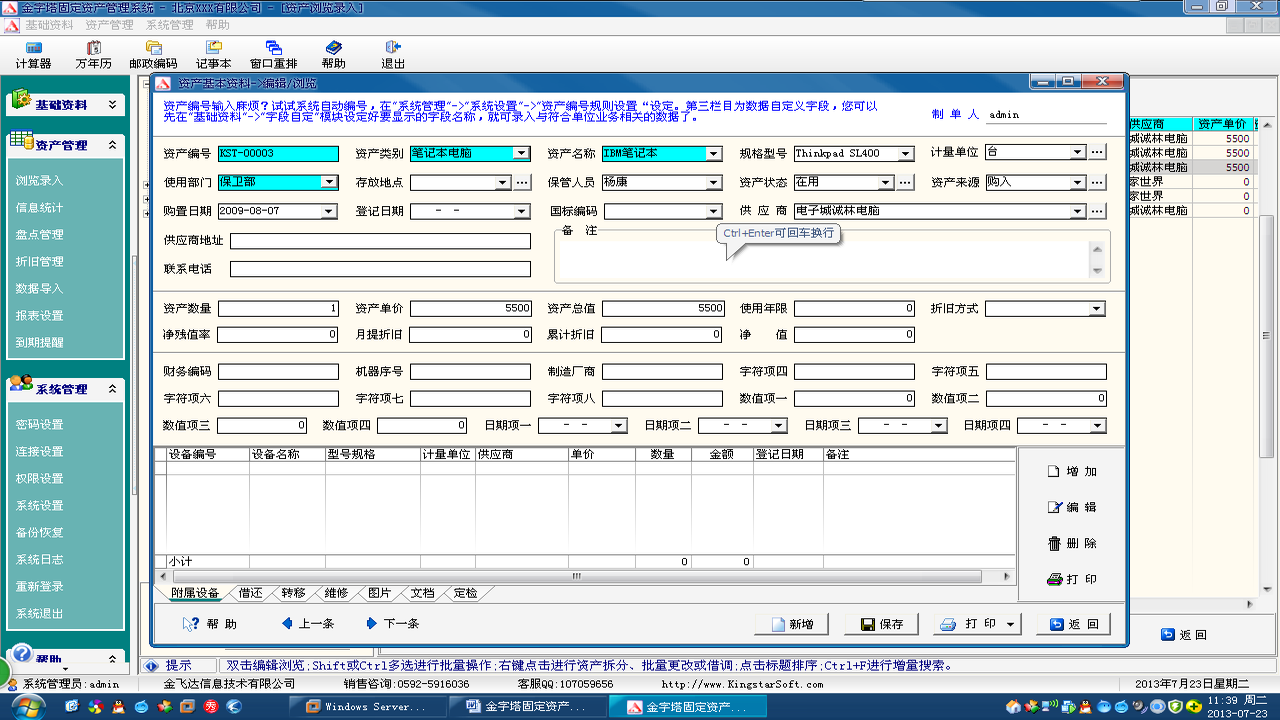Switch to the 维修 tab
The image size is (1280, 720).
tap(335, 593)
